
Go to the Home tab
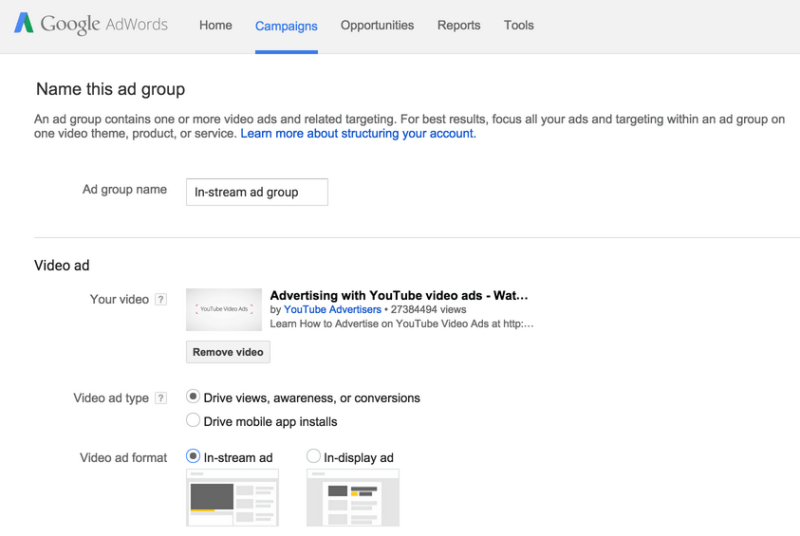coord(215,25)
